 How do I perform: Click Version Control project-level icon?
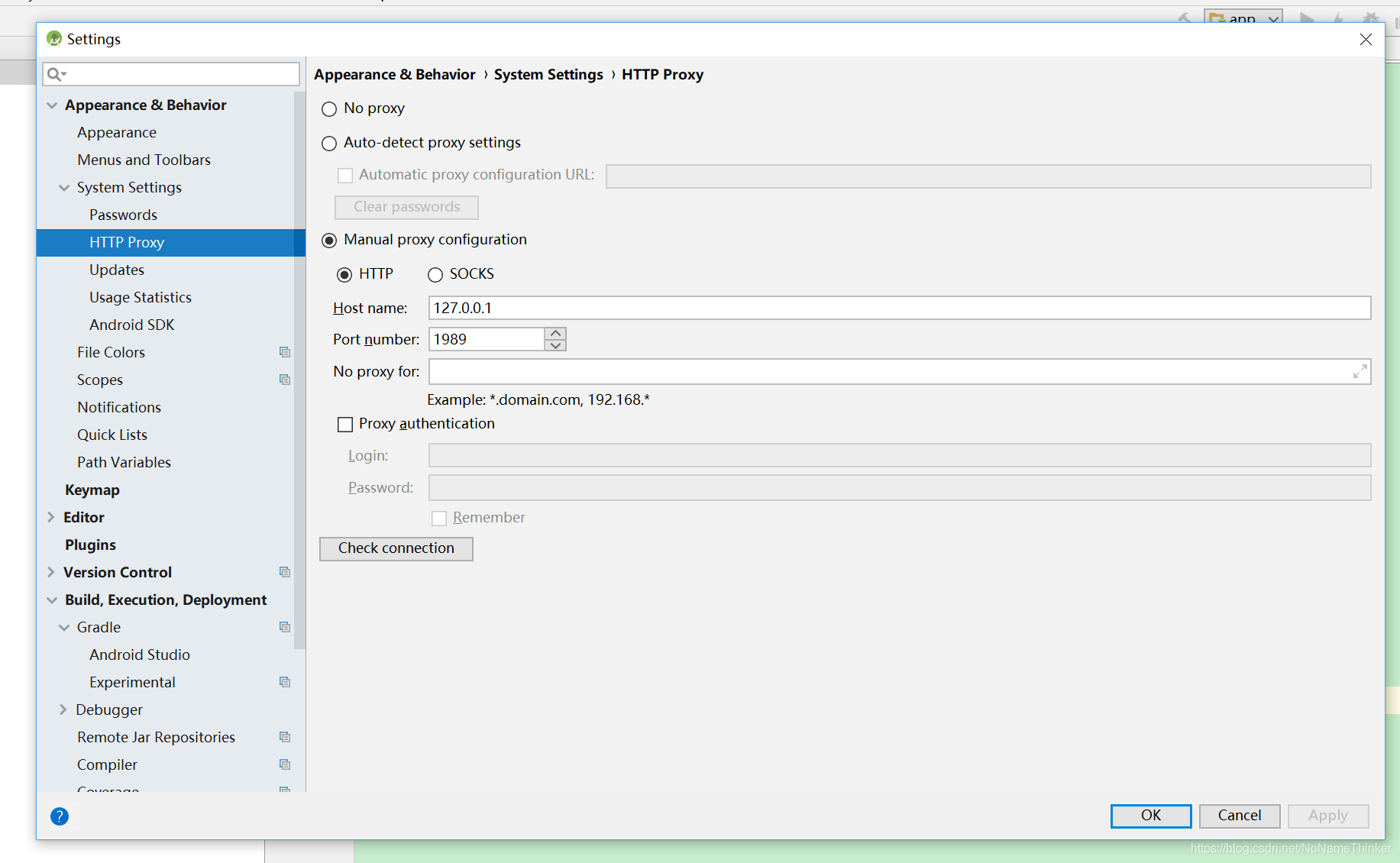[x=285, y=572]
